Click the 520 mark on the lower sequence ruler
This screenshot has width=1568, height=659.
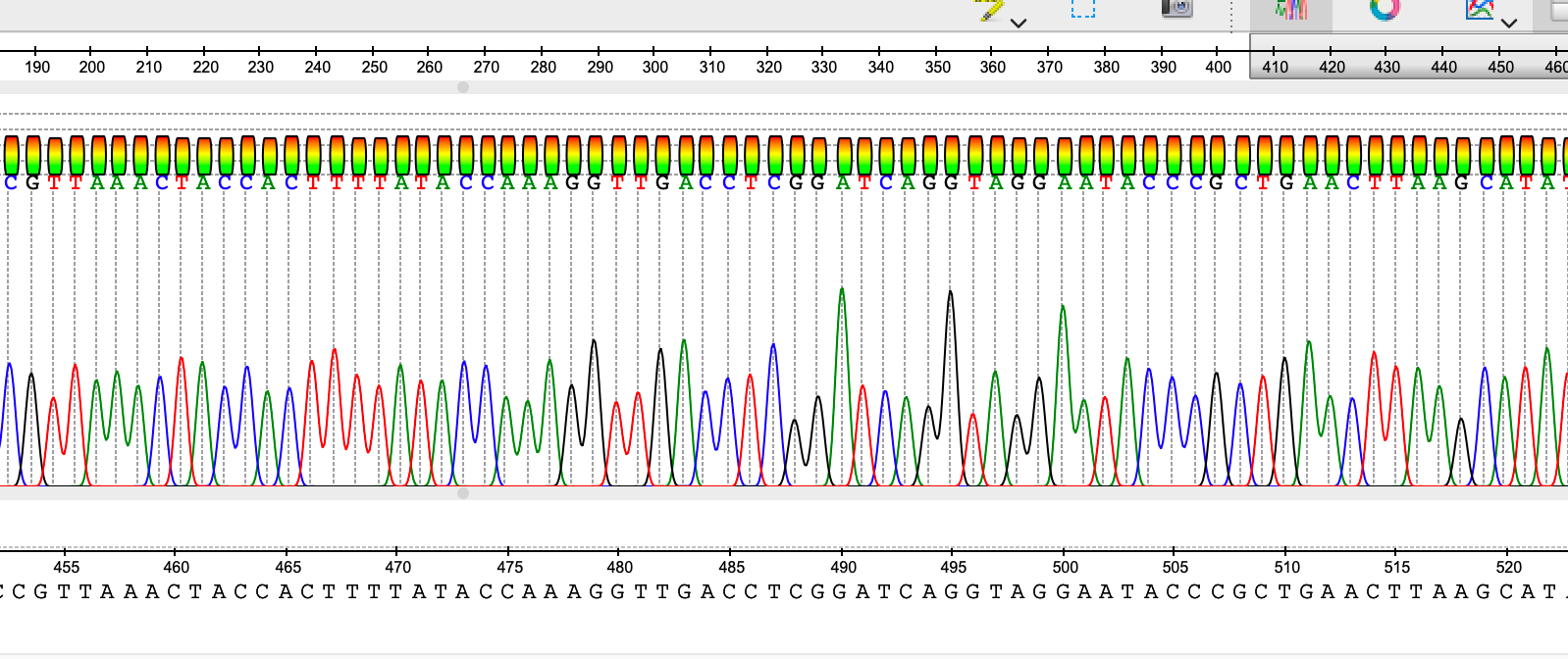coord(1508,566)
